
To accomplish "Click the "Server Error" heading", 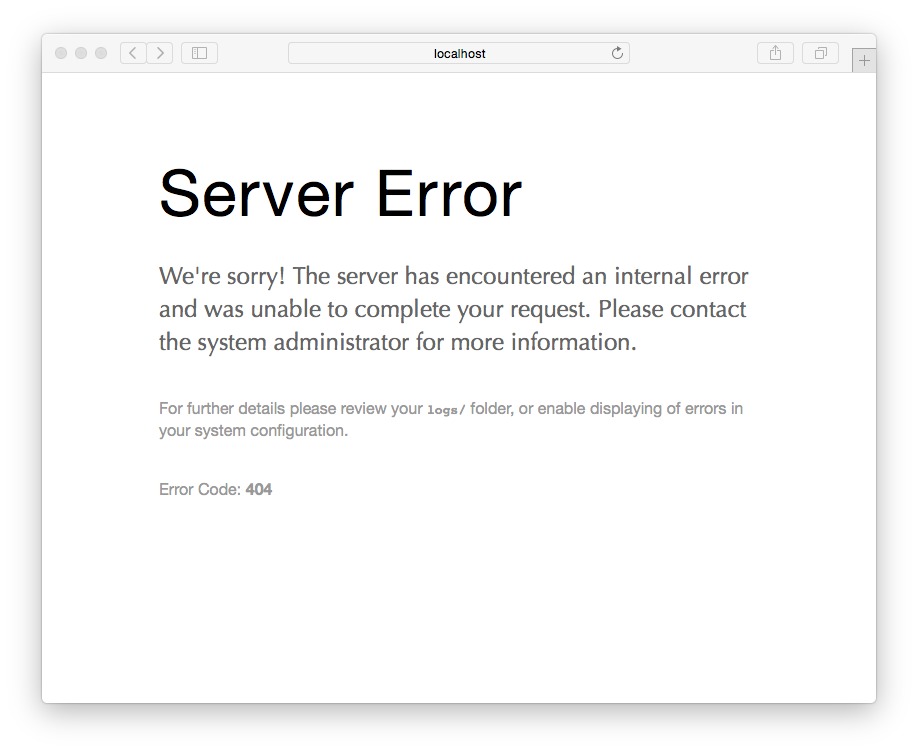I will coord(340,193).
